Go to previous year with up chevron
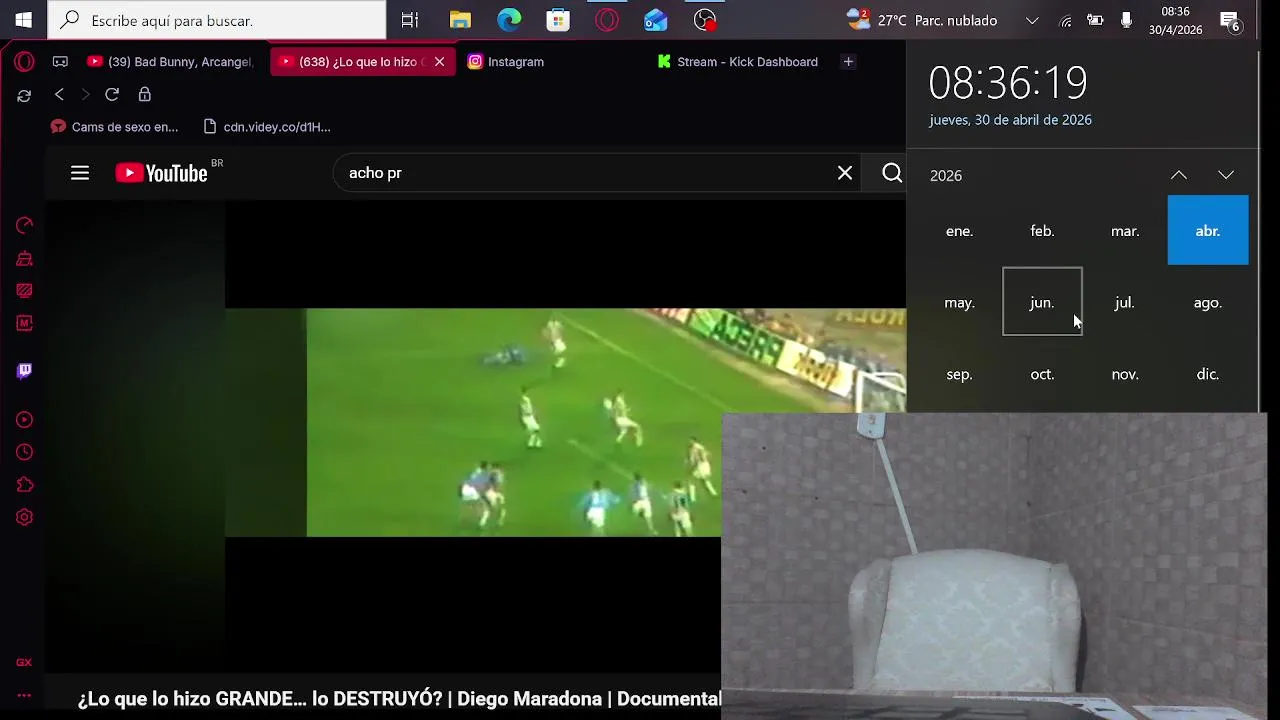This screenshot has height=720, width=1280. tap(1179, 175)
